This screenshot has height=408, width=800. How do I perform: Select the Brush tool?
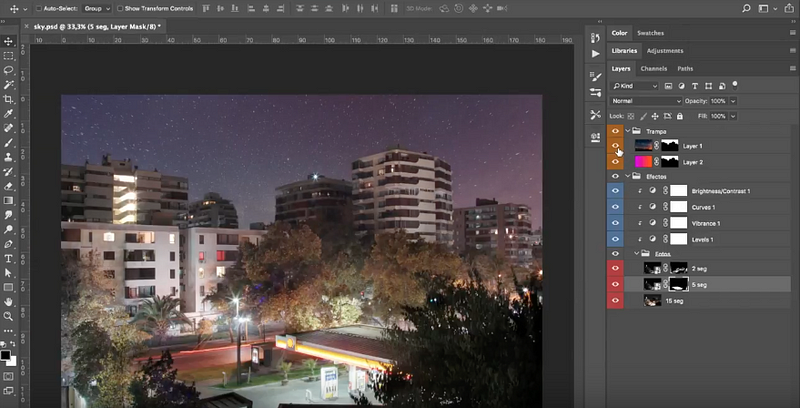8,142
